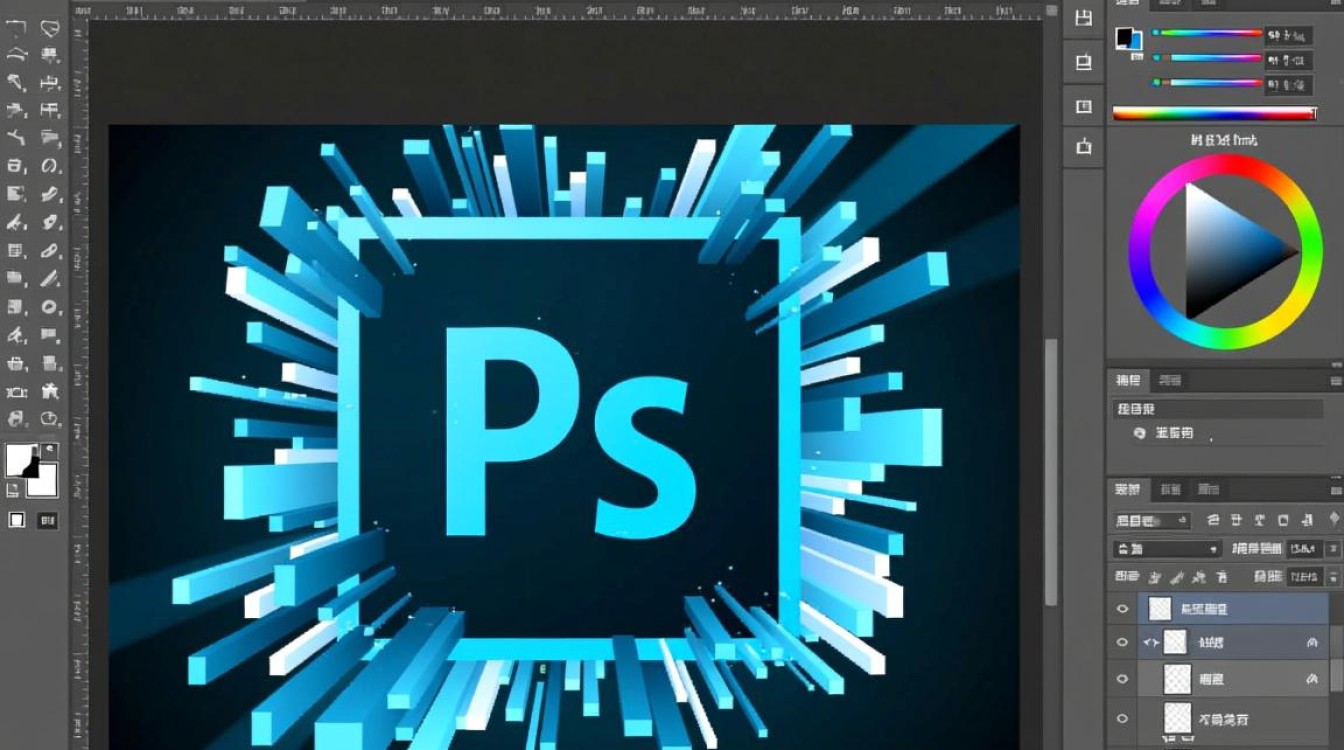Screen dimensions: 1344x750
Task: Open the opacity dropdown arrow in the Layers panel
Action: point(1332,549)
